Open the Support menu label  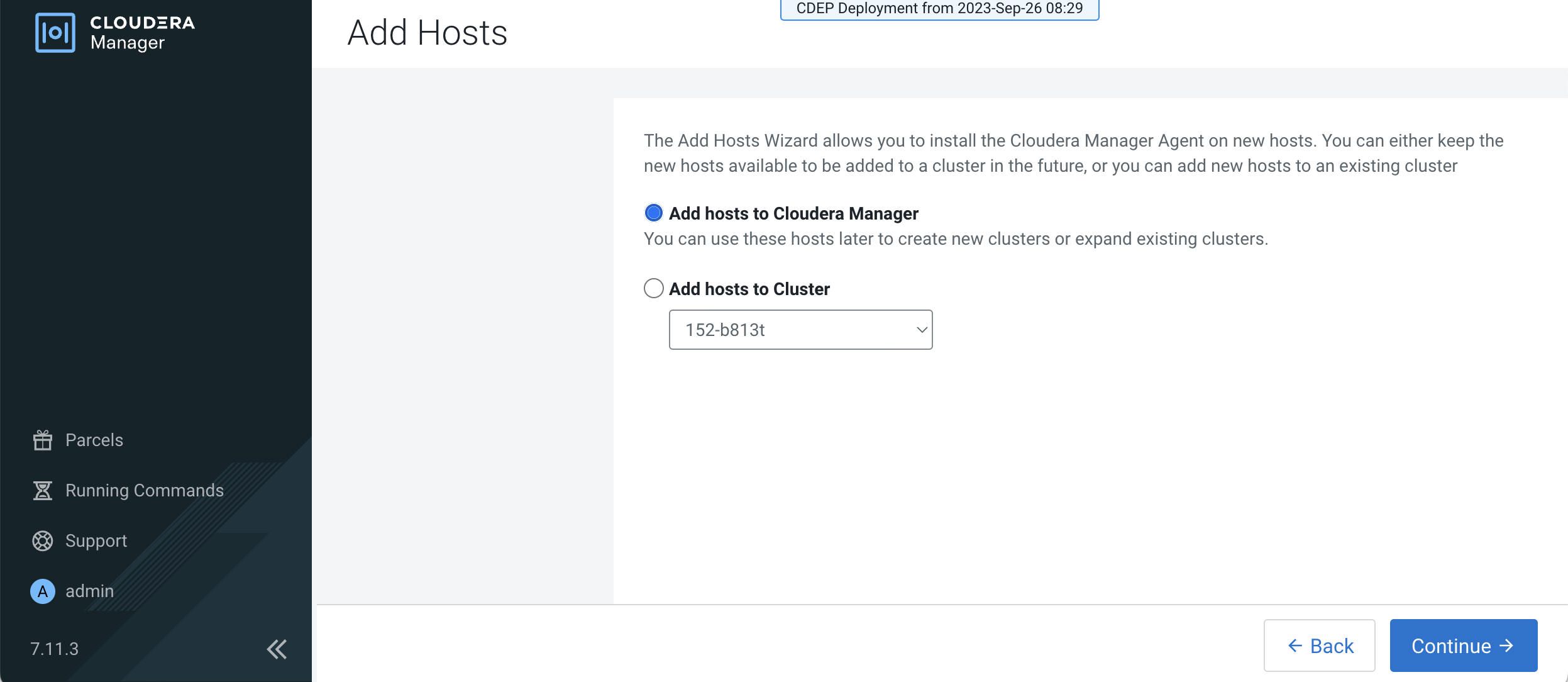point(96,541)
